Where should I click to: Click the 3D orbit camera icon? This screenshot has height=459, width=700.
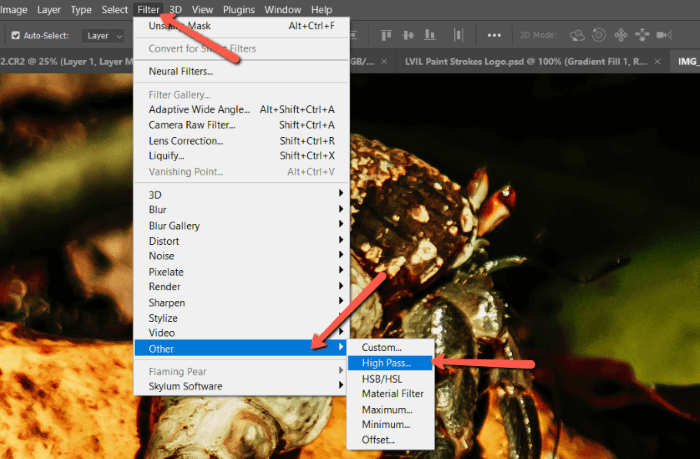pyautogui.click(x=579, y=35)
